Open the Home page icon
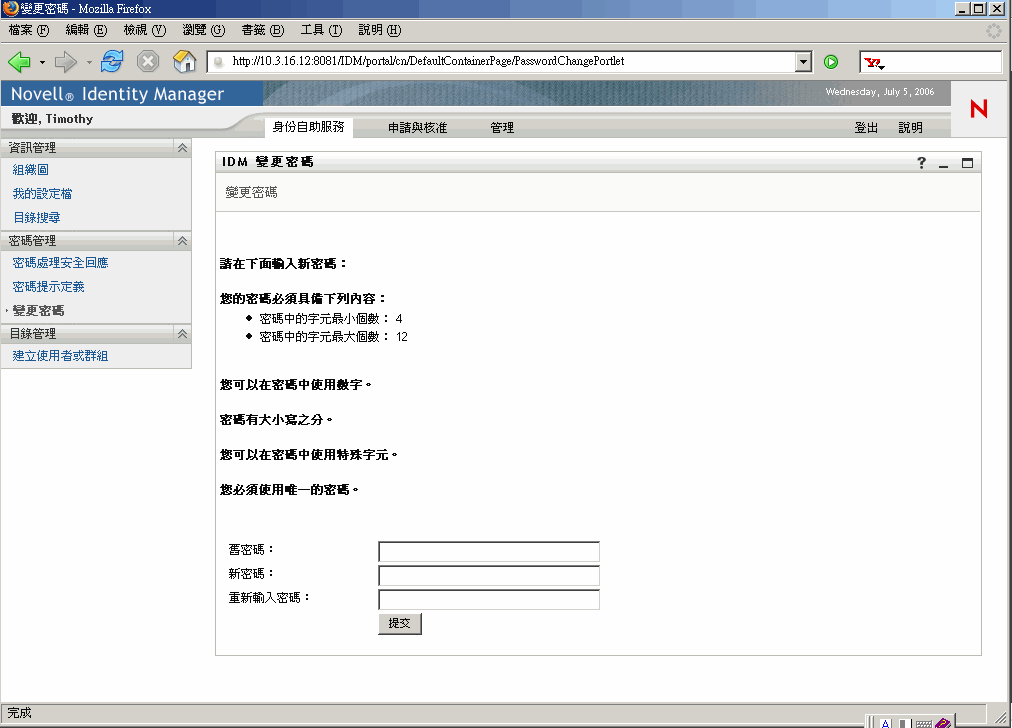The height and width of the screenshot is (728, 1012). (185, 61)
